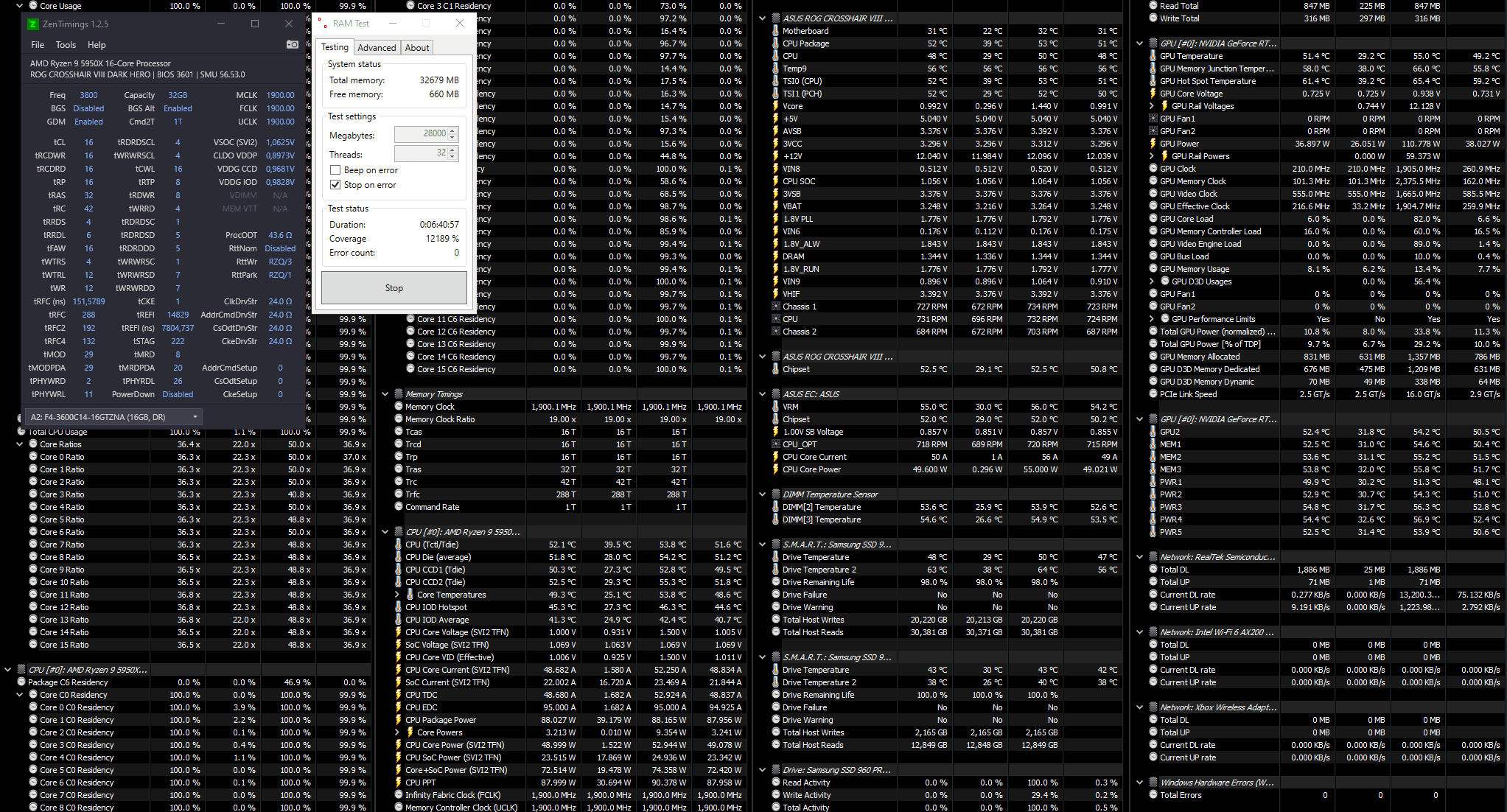
Task: Enable the Beep on error checkbox
Action: (335, 170)
